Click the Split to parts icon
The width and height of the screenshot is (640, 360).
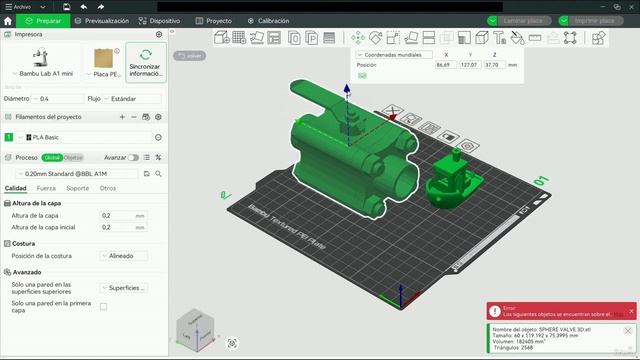311,38
